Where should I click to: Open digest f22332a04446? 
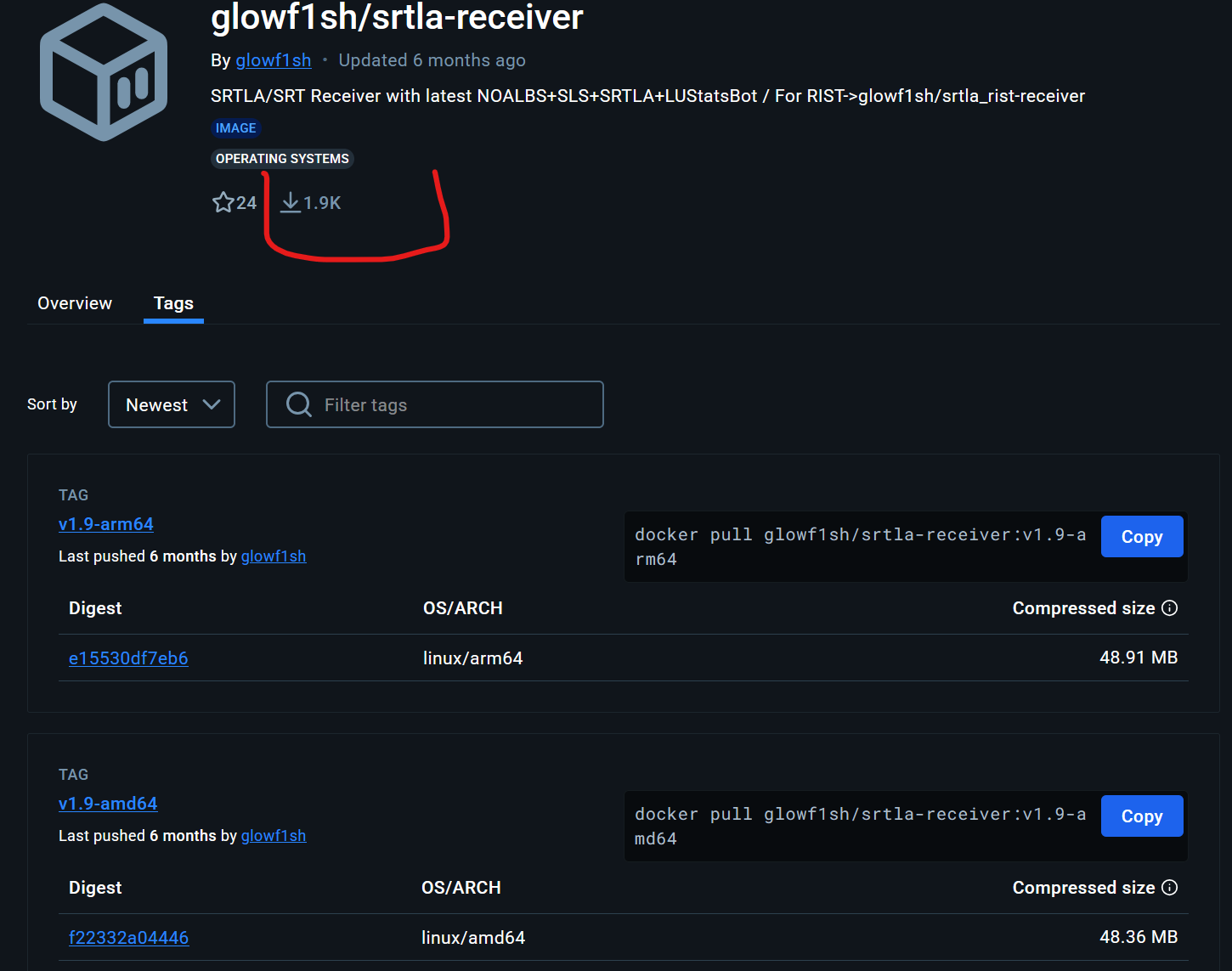click(x=128, y=938)
